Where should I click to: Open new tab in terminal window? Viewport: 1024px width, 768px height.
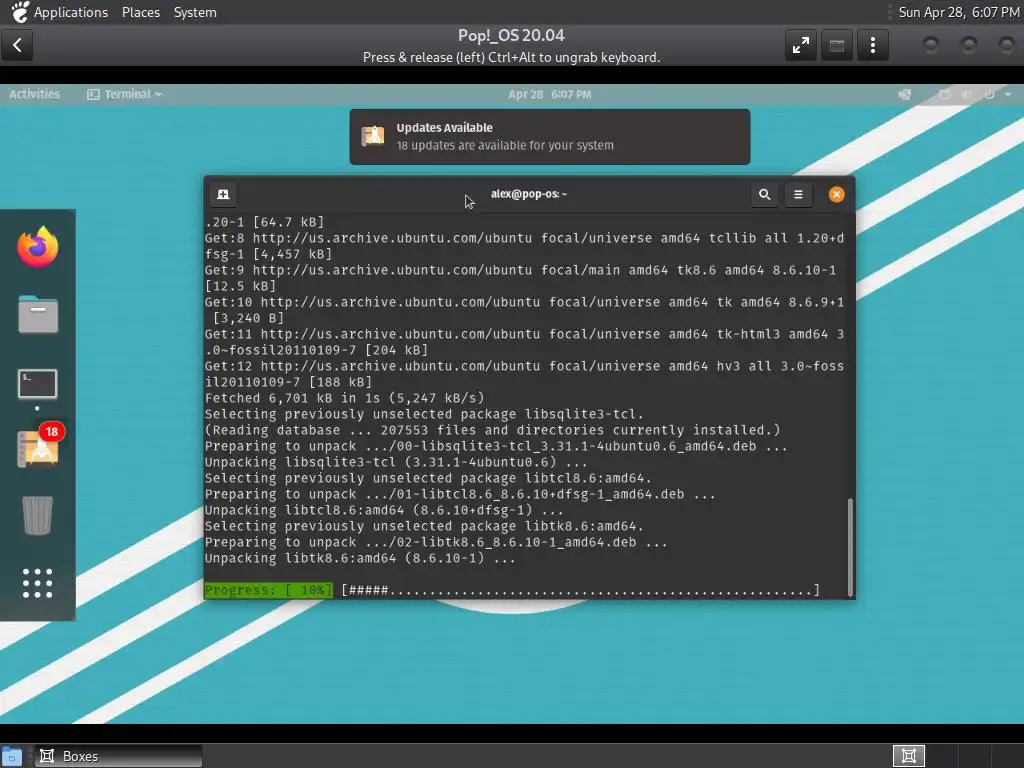[223, 195]
